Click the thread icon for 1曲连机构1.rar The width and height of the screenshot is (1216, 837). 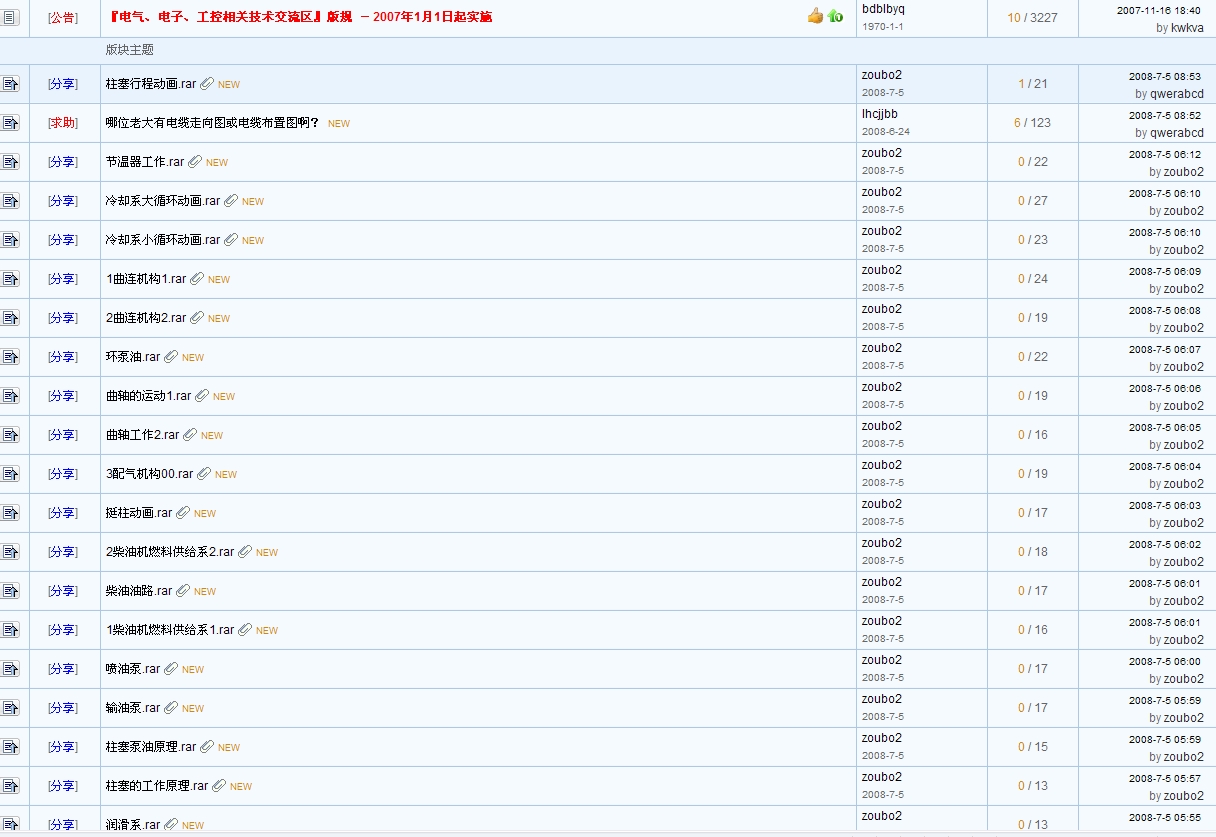[x=10, y=279]
